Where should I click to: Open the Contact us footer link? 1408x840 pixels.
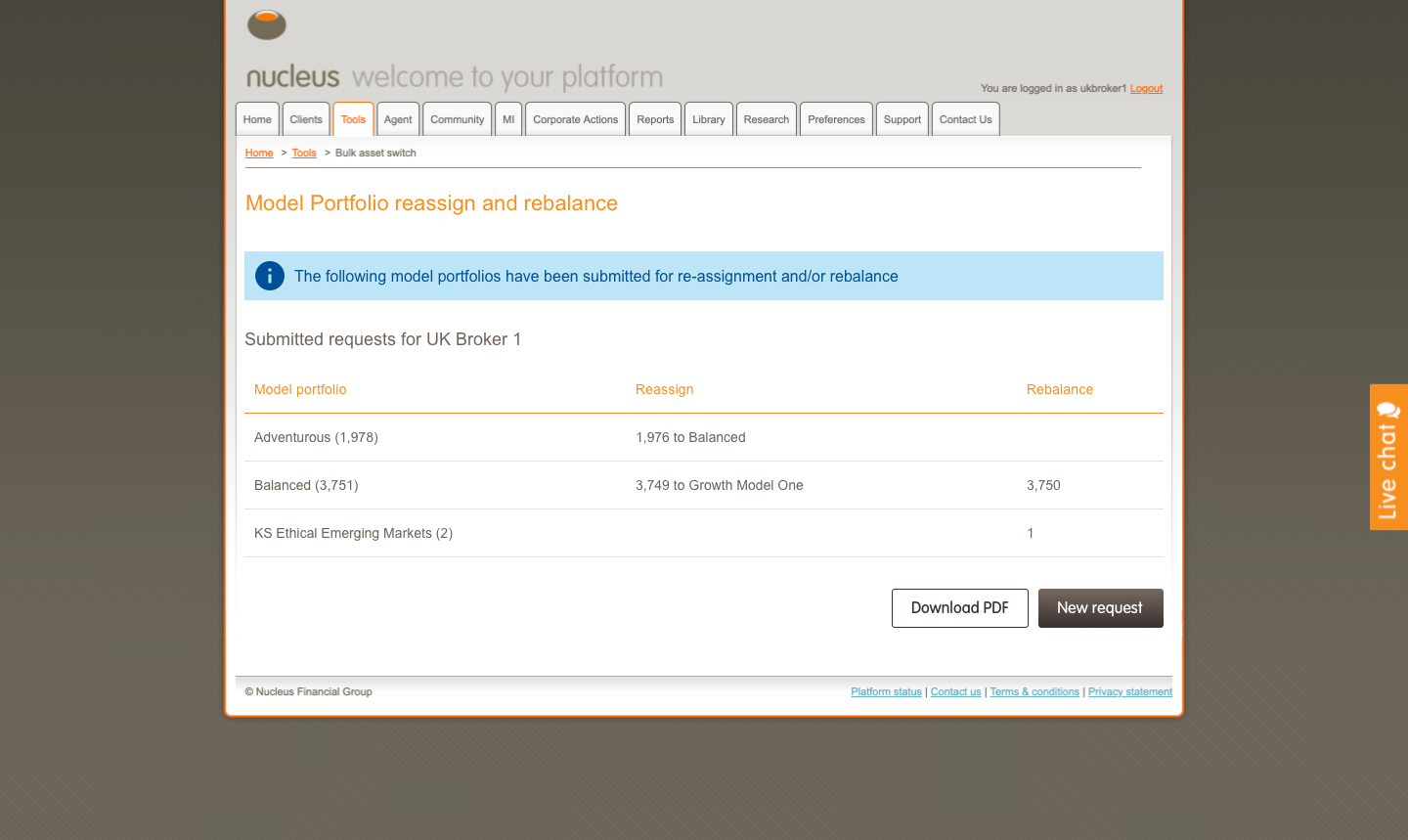pyautogui.click(x=955, y=691)
